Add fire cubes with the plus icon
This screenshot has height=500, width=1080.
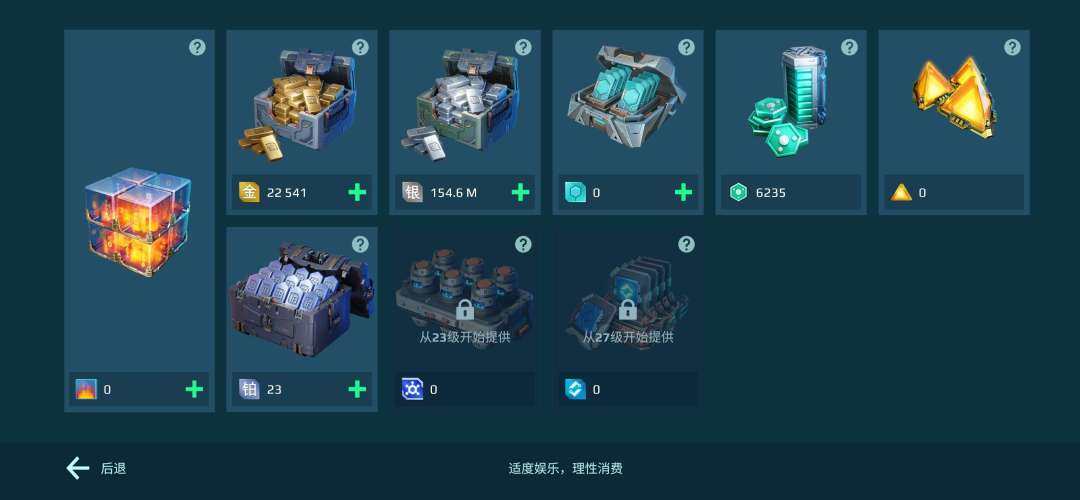194,389
